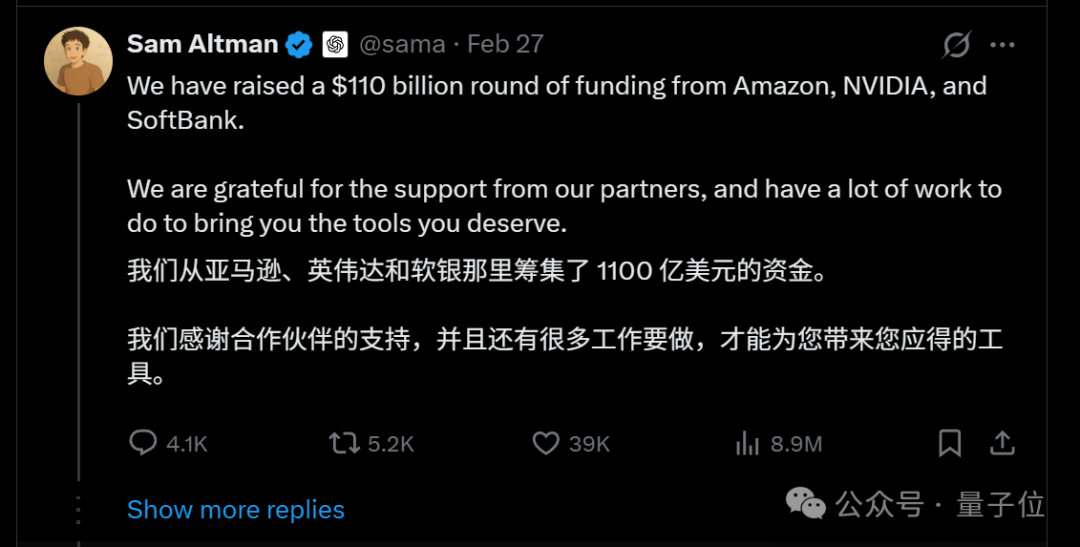
Task: Click the share upload arrow icon
Action: (x=1002, y=443)
